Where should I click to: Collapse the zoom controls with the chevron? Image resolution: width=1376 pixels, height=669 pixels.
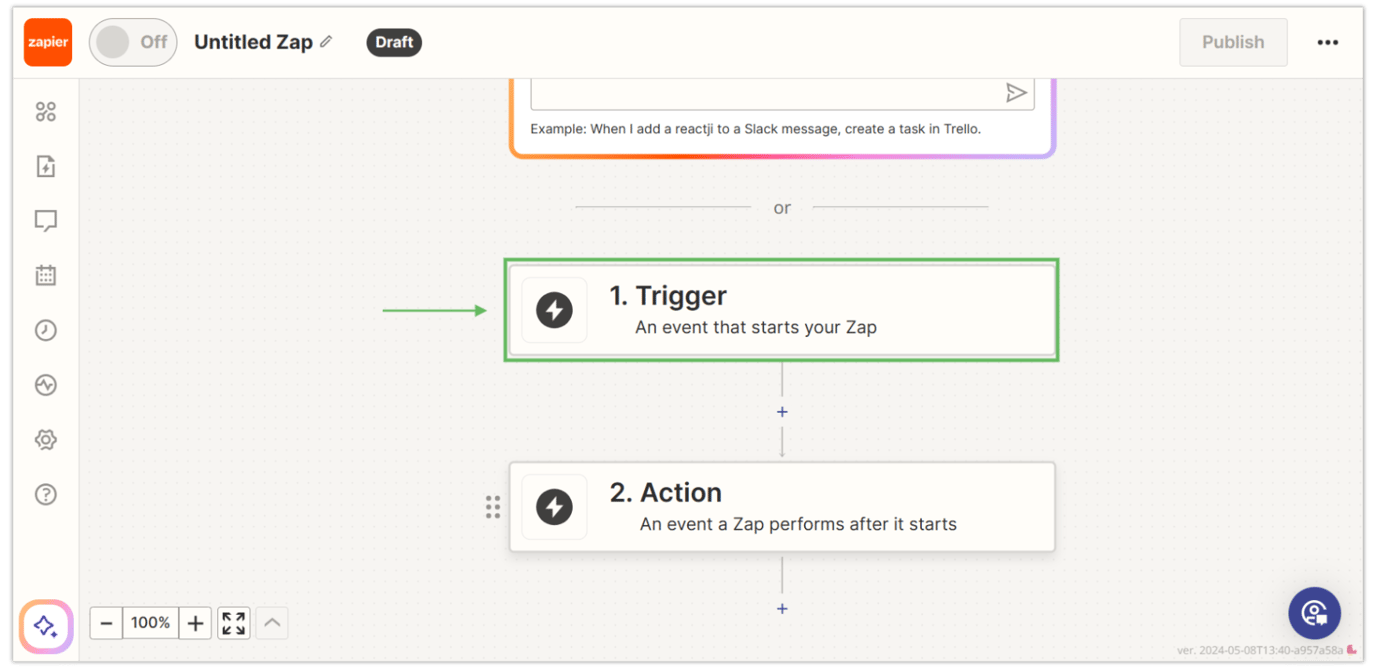271,622
